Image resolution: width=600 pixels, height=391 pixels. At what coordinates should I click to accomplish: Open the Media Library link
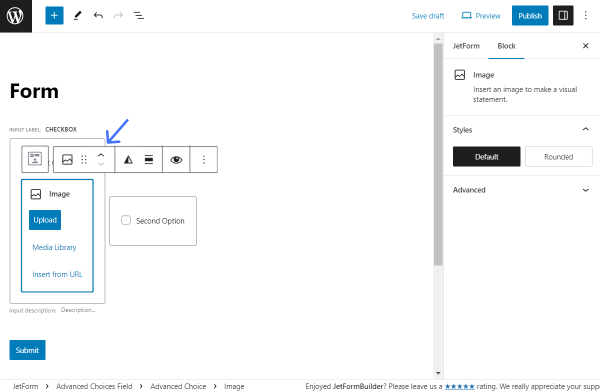(54, 248)
